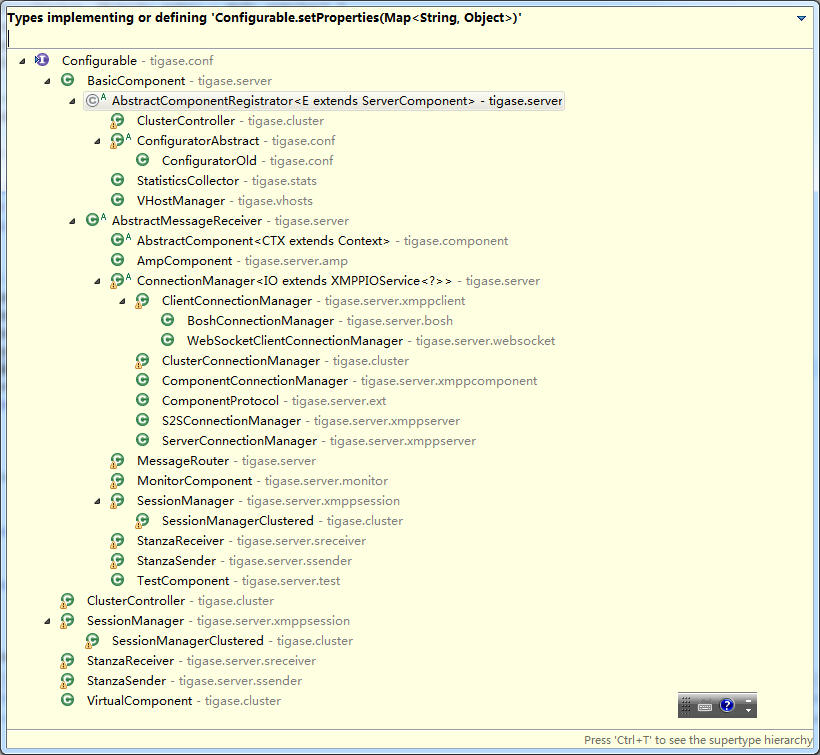Collapse the Configurable root node
This screenshot has width=820, height=755.
23,61
